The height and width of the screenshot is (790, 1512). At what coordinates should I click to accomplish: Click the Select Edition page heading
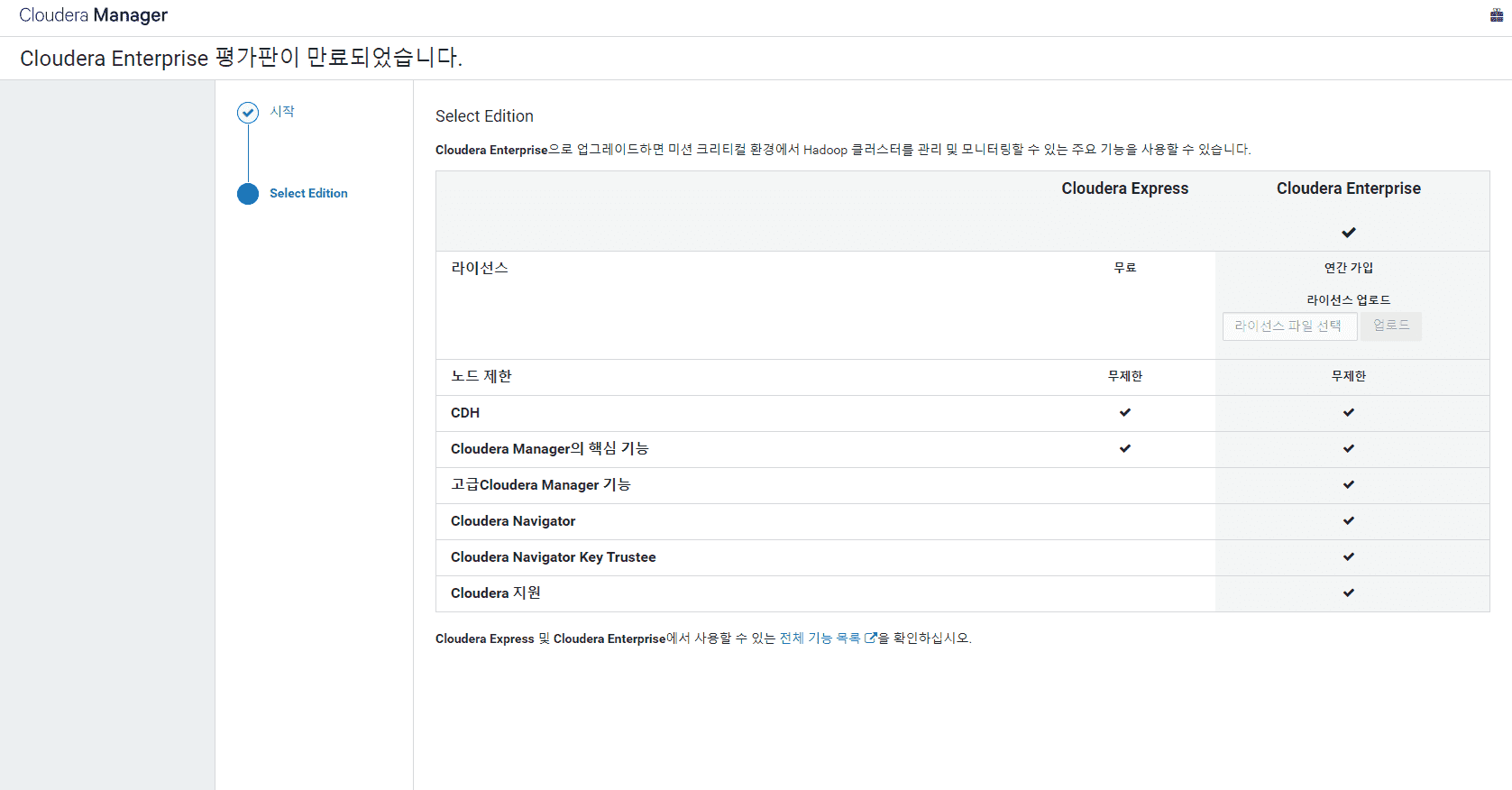(x=484, y=116)
